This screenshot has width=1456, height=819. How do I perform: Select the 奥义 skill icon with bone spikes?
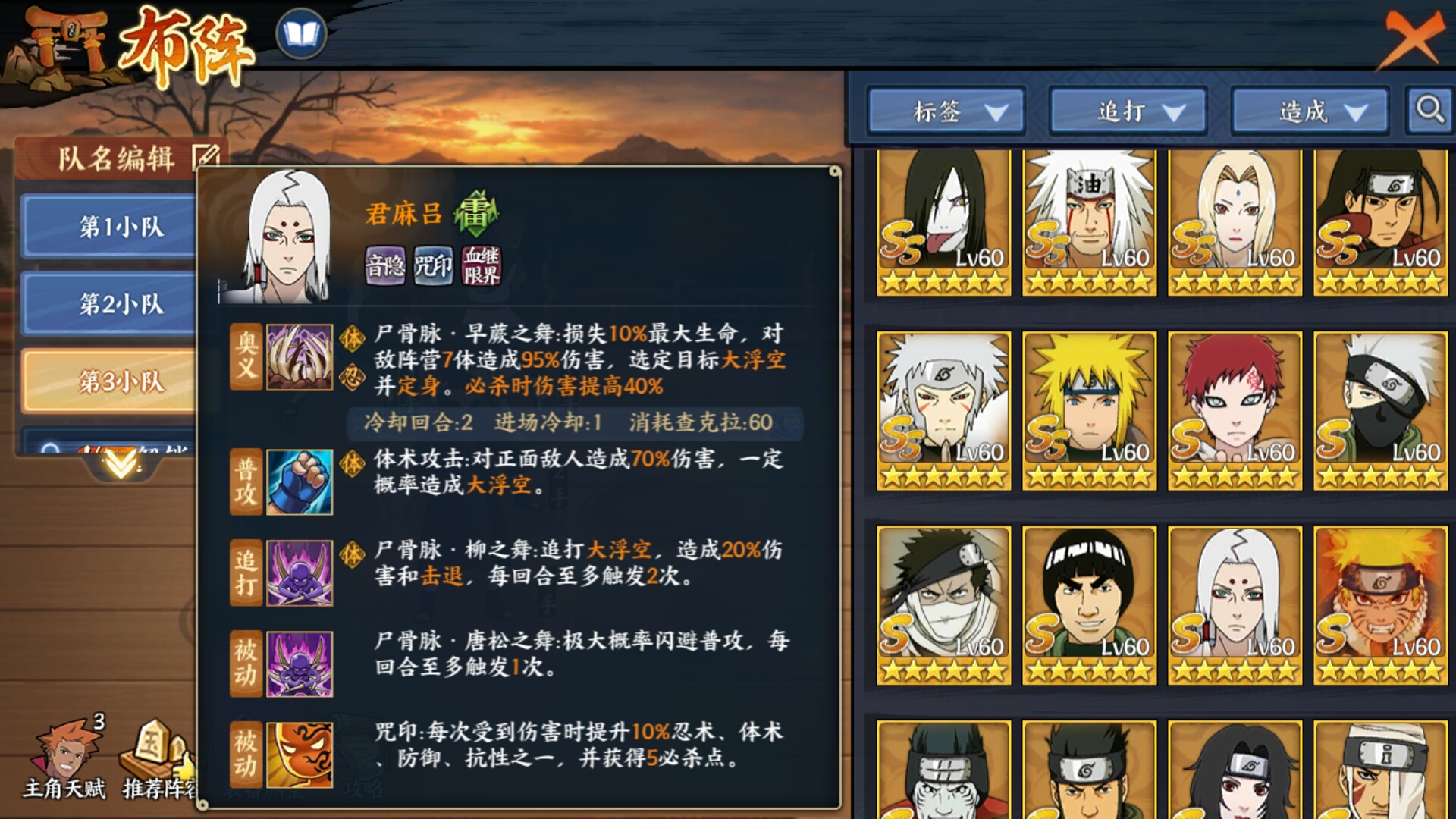point(300,357)
